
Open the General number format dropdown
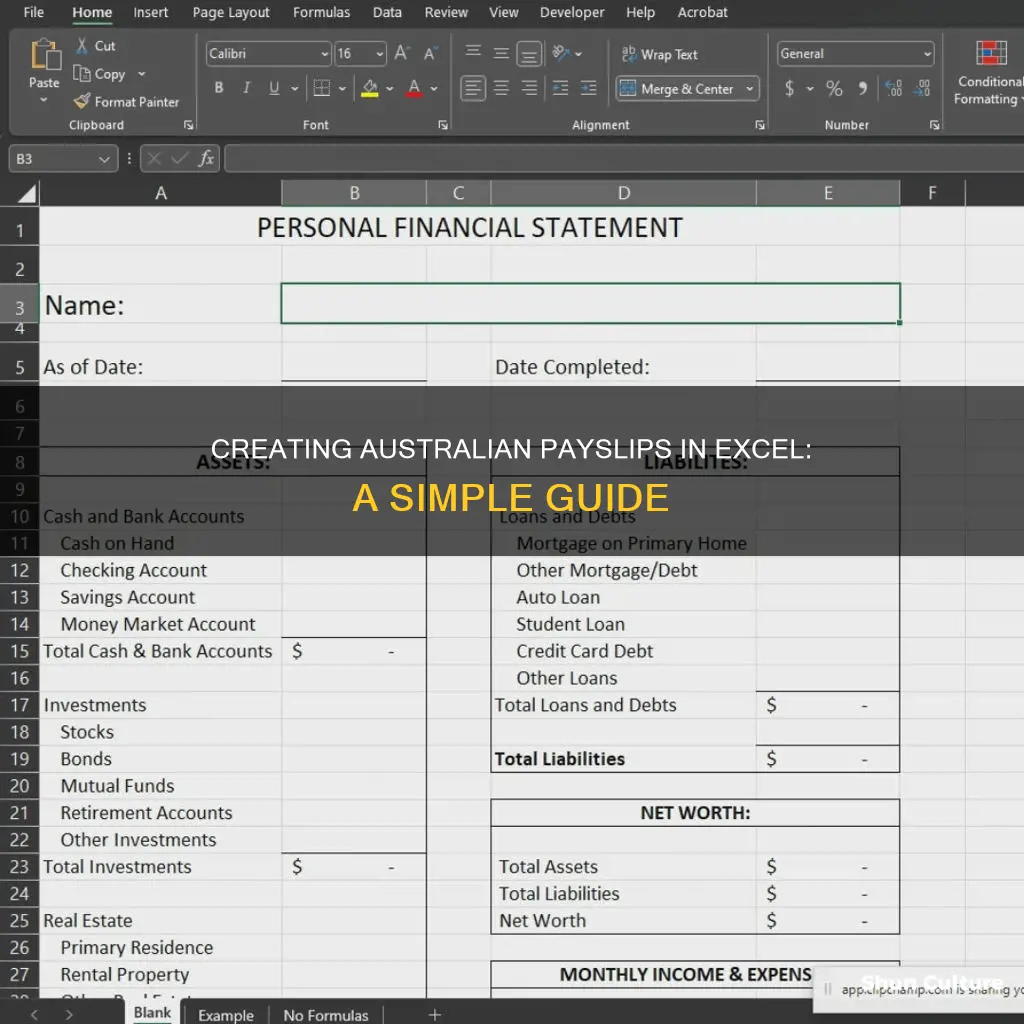tap(927, 54)
